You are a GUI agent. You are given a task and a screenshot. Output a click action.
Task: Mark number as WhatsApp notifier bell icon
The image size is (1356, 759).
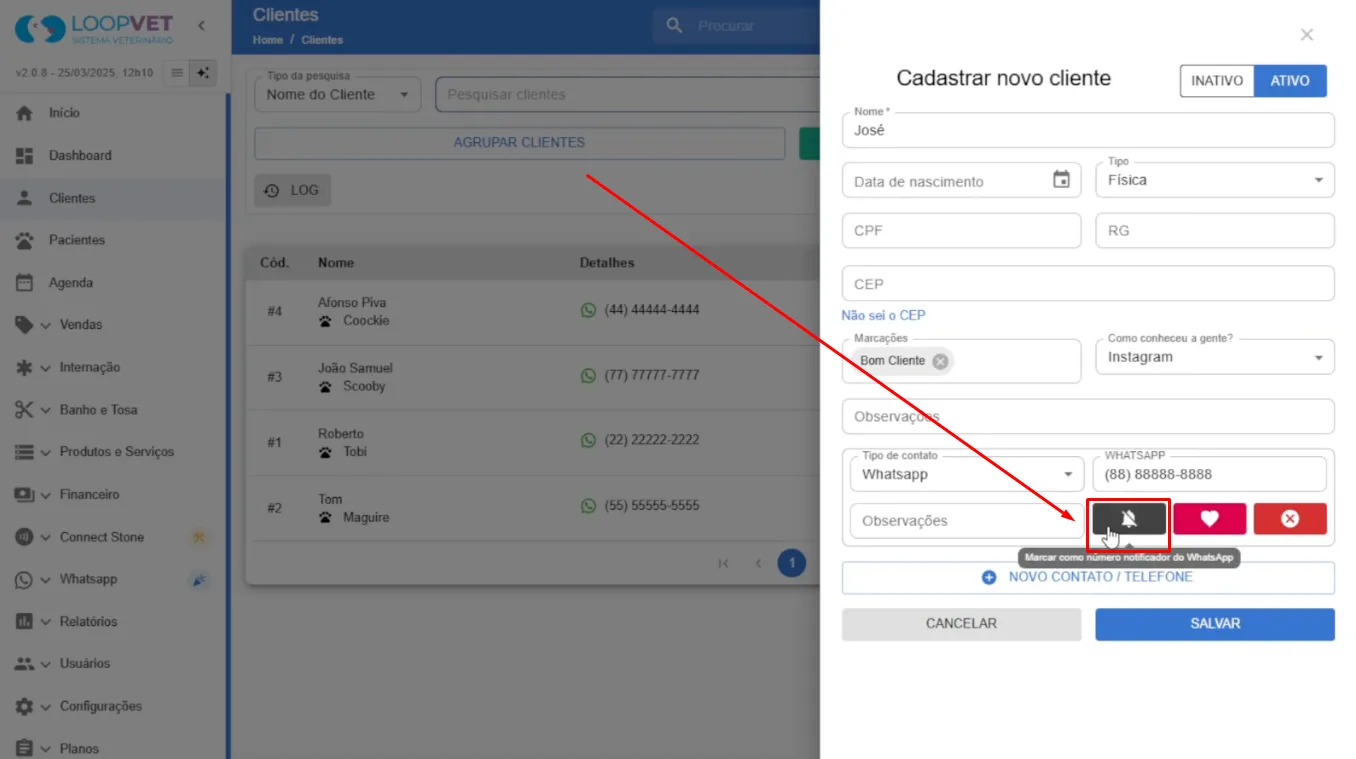1129,519
